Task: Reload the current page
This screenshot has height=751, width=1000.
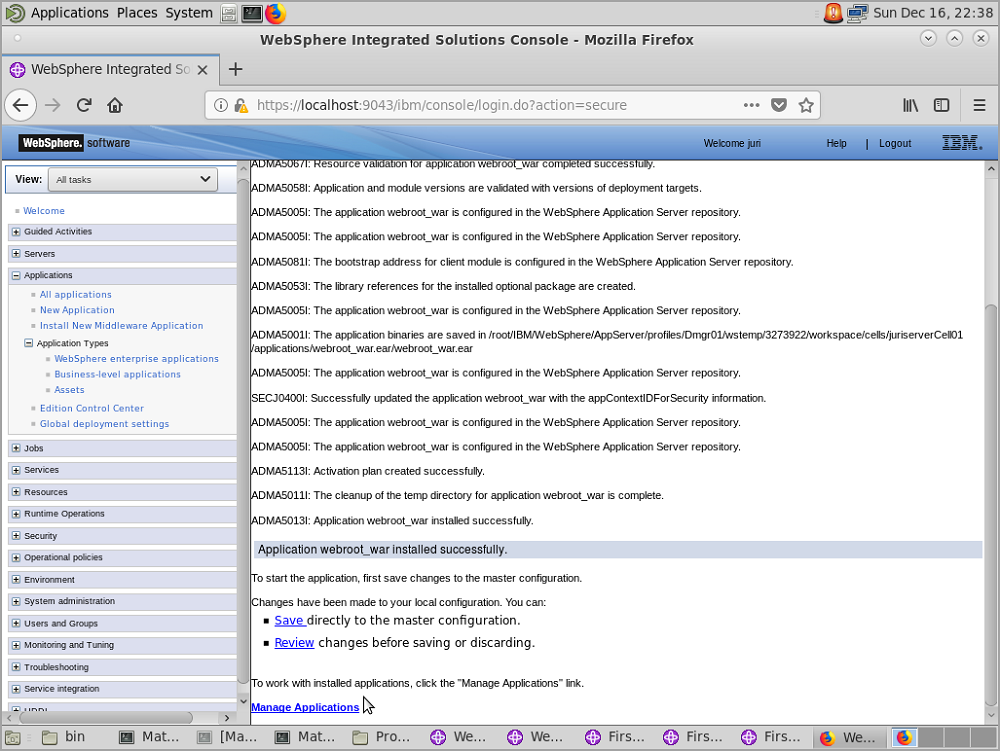Action: coord(84,105)
